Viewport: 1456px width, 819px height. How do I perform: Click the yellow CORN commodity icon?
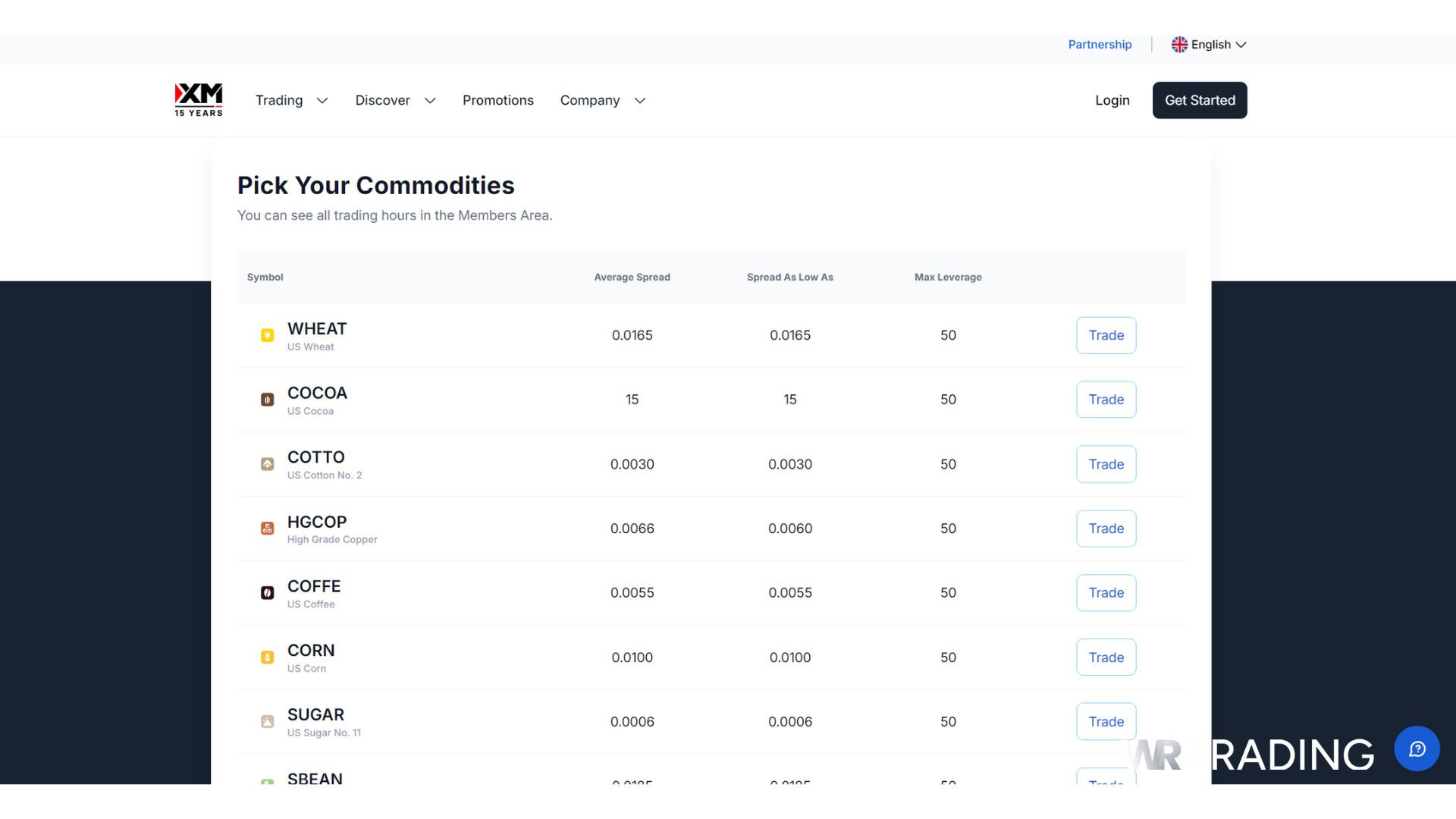coord(267,657)
